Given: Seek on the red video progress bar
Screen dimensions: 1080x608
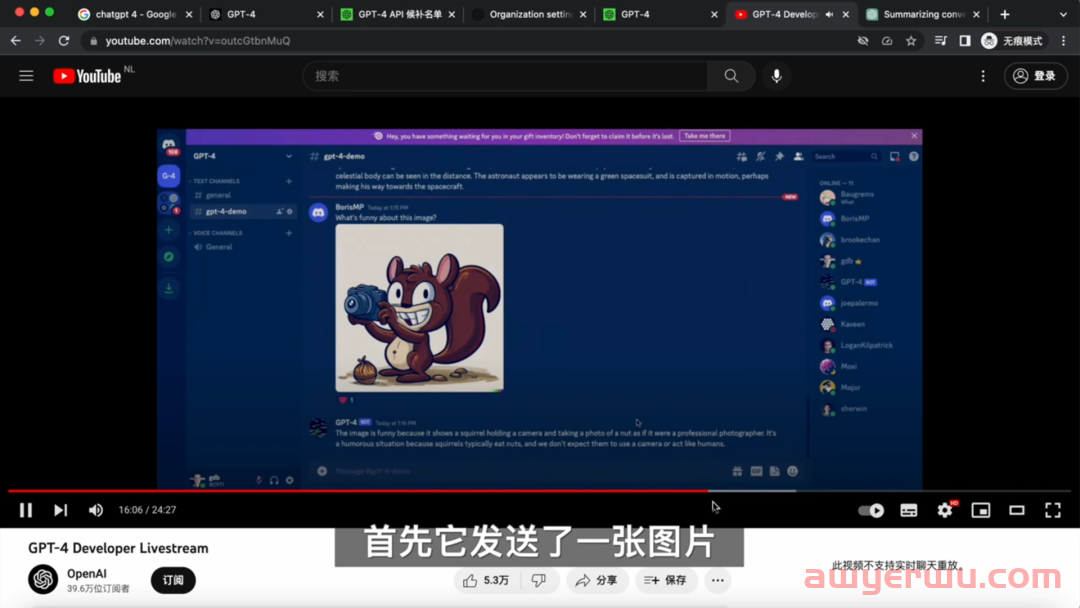Looking at the screenshot, I should point(357,491).
